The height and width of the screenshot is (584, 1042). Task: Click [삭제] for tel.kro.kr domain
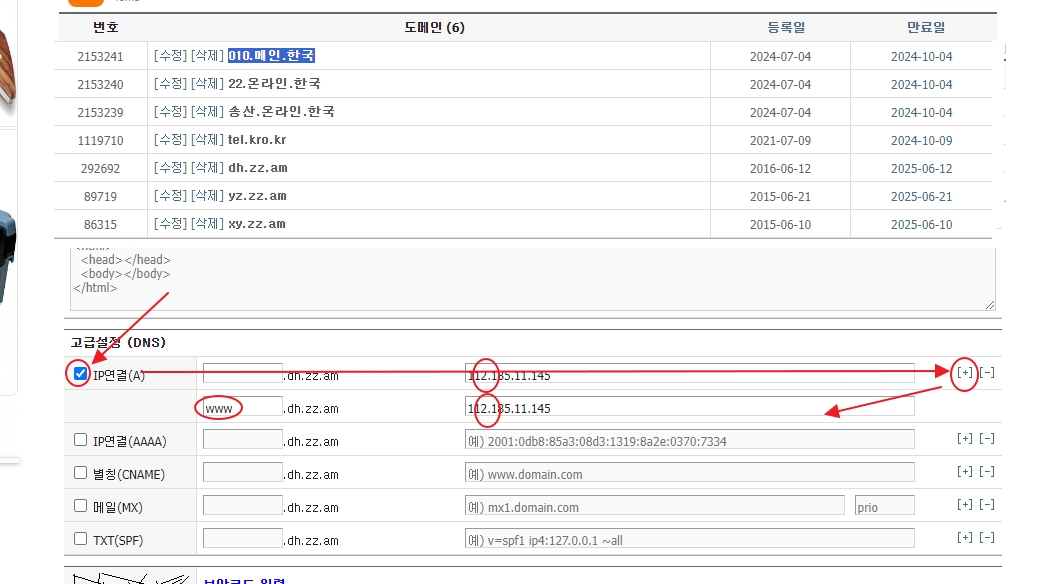click(207, 140)
